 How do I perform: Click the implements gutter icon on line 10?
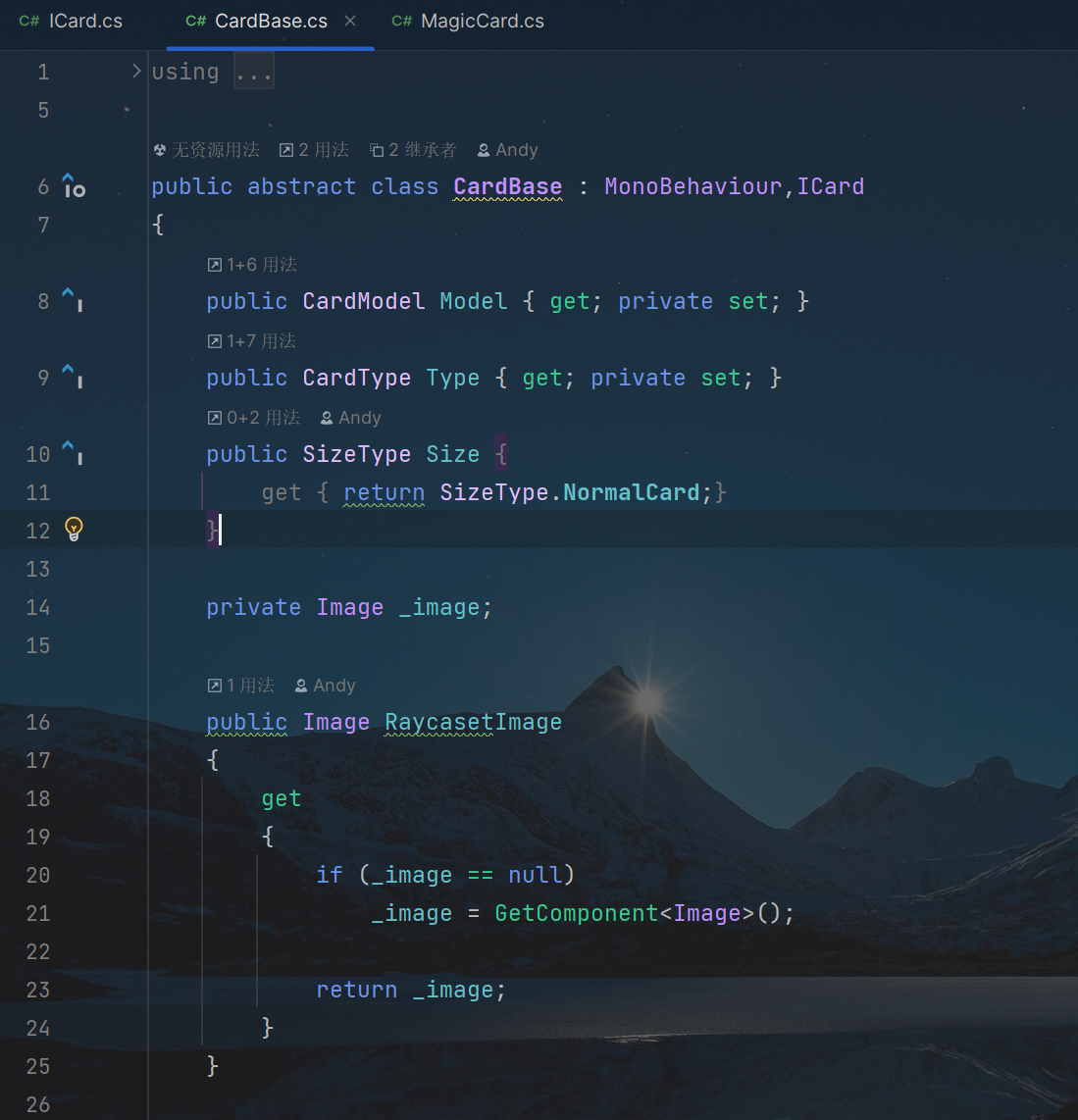[x=73, y=452]
